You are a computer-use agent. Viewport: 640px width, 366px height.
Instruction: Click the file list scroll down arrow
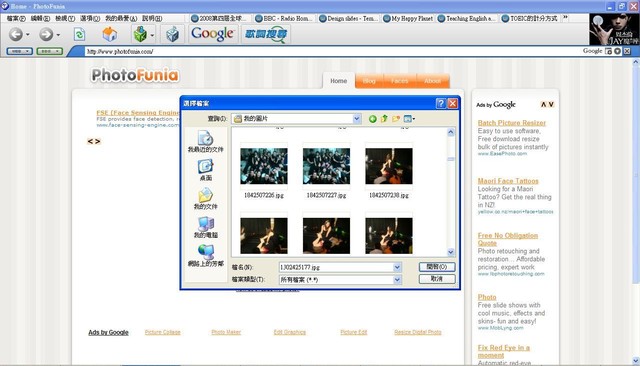(451, 252)
